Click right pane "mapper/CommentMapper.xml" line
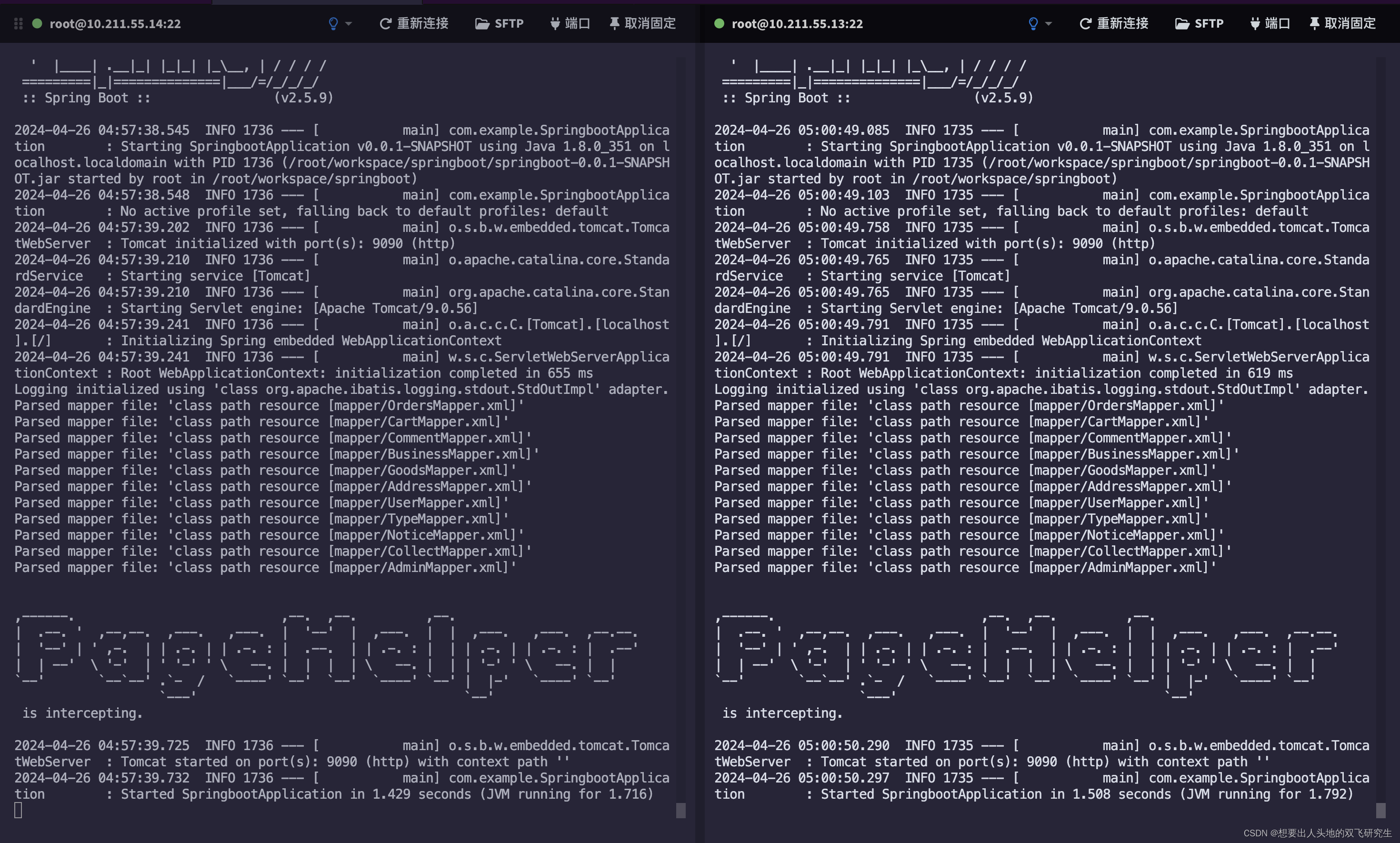The image size is (1400, 843). coord(973,438)
